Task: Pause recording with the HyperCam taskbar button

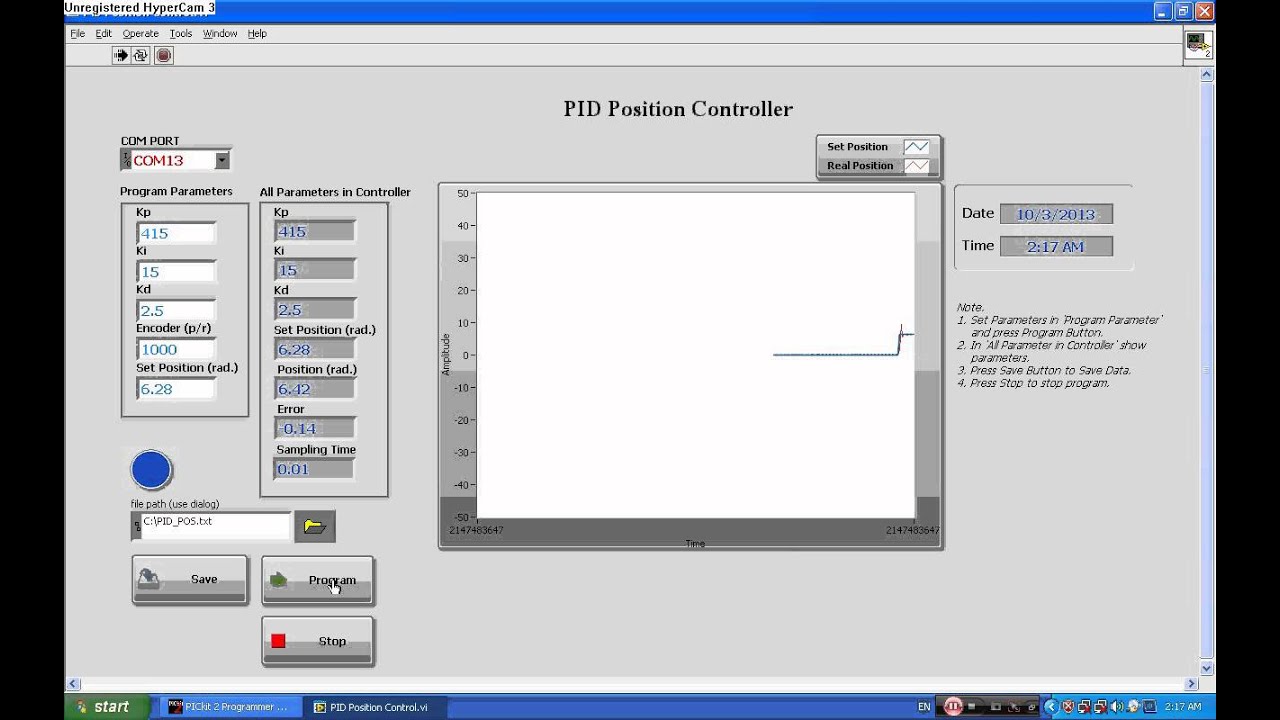Action: tap(953, 707)
